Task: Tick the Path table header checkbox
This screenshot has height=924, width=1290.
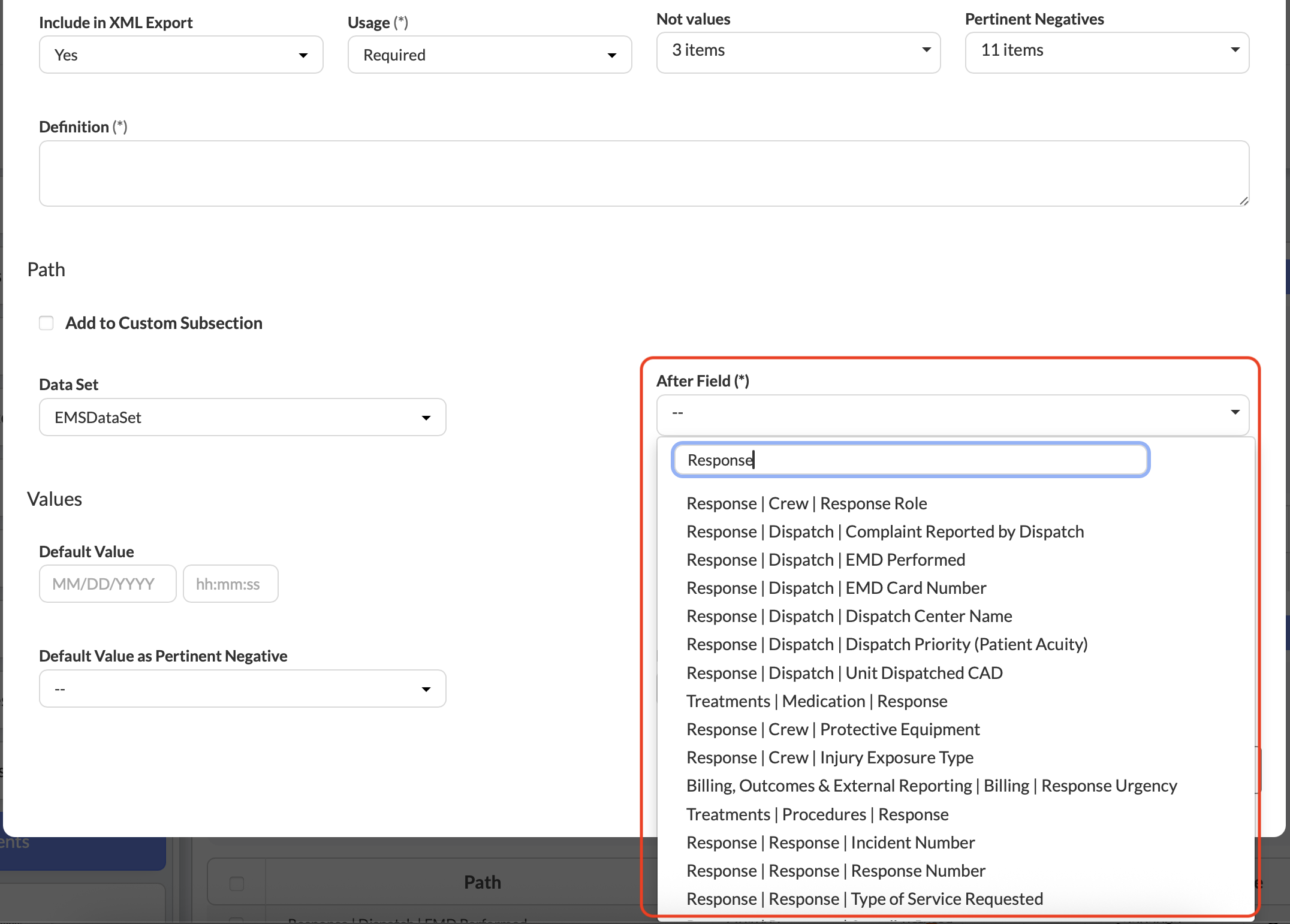Action: point(237,883)
